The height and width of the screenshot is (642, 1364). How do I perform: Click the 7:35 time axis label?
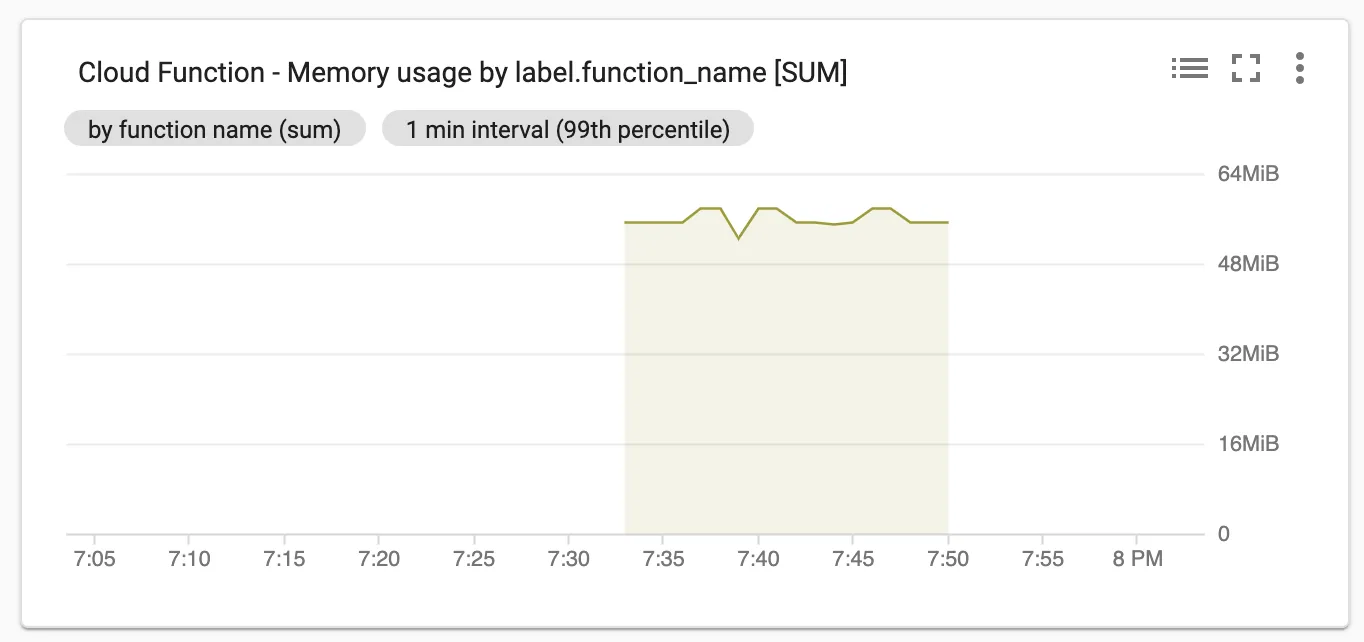click(663, 559)
